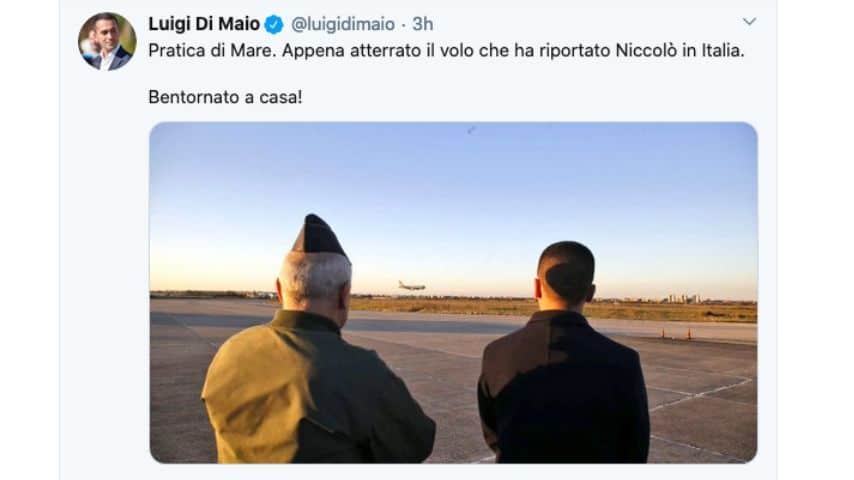Click the man wearing the military cap
Viewport: 854px width, 480px height.
(316, 349)
